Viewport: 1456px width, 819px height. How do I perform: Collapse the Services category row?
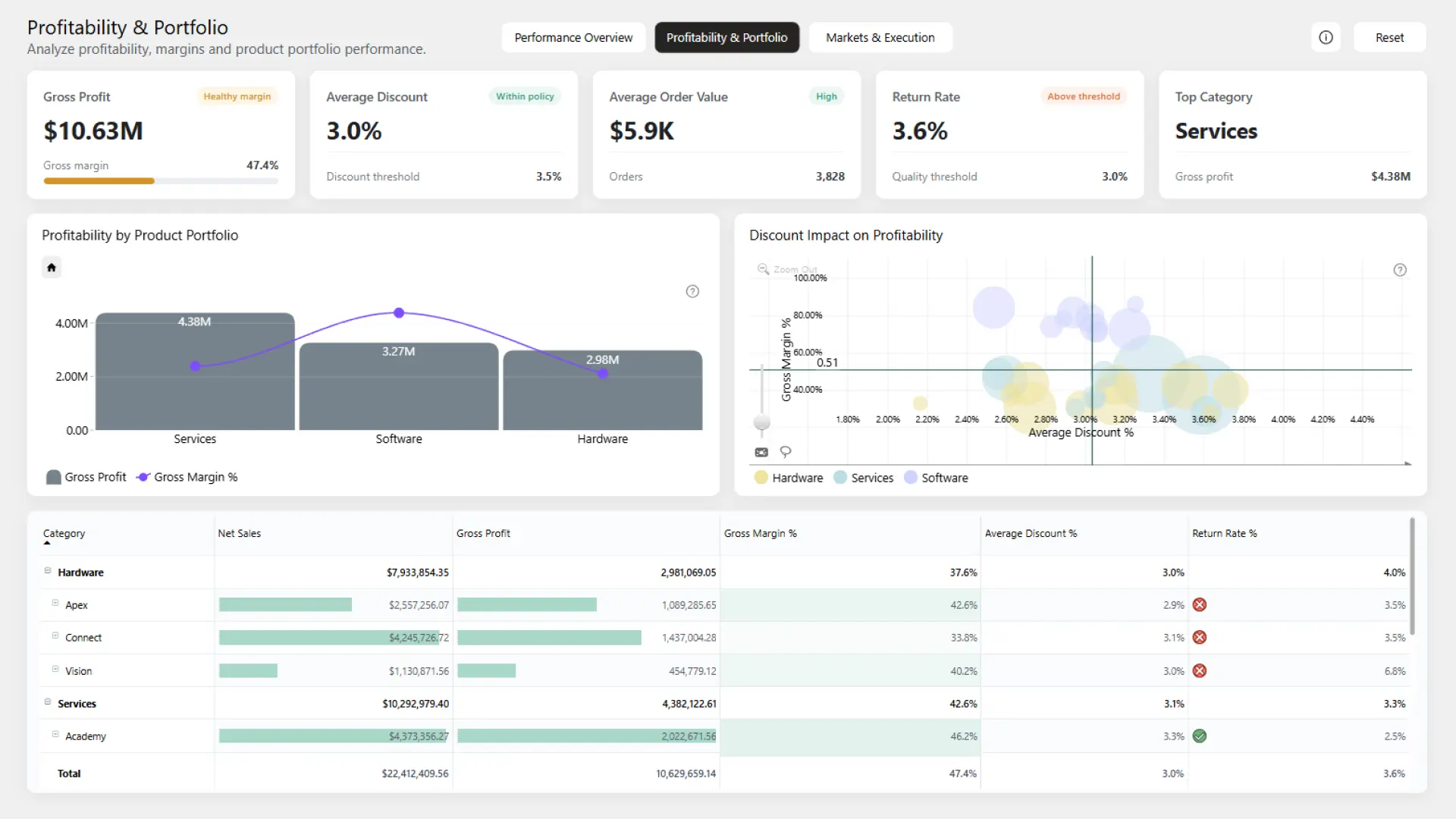pos(48,702)
